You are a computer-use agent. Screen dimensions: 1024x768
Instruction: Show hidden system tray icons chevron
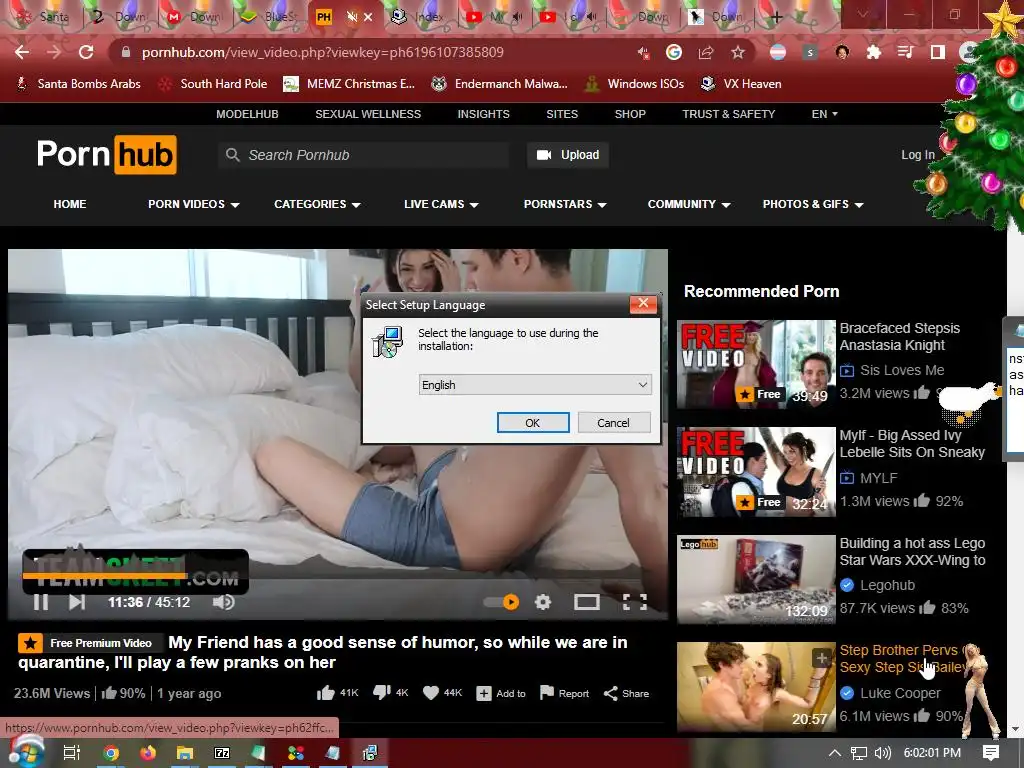pyautogui.click(x=835, y=753)
